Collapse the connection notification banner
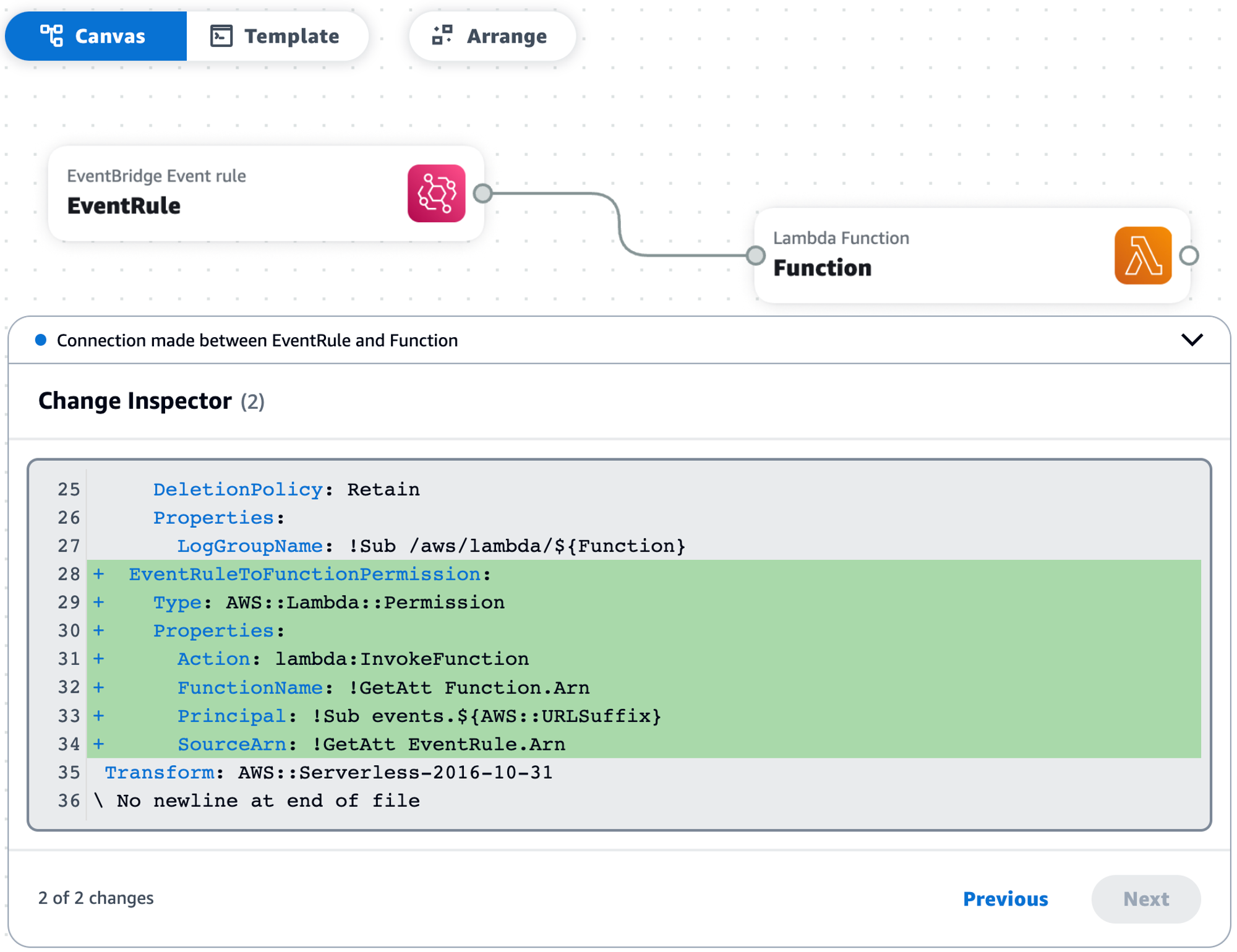The height and width of the screenshot is (952, 1237). coord(1192,340)
